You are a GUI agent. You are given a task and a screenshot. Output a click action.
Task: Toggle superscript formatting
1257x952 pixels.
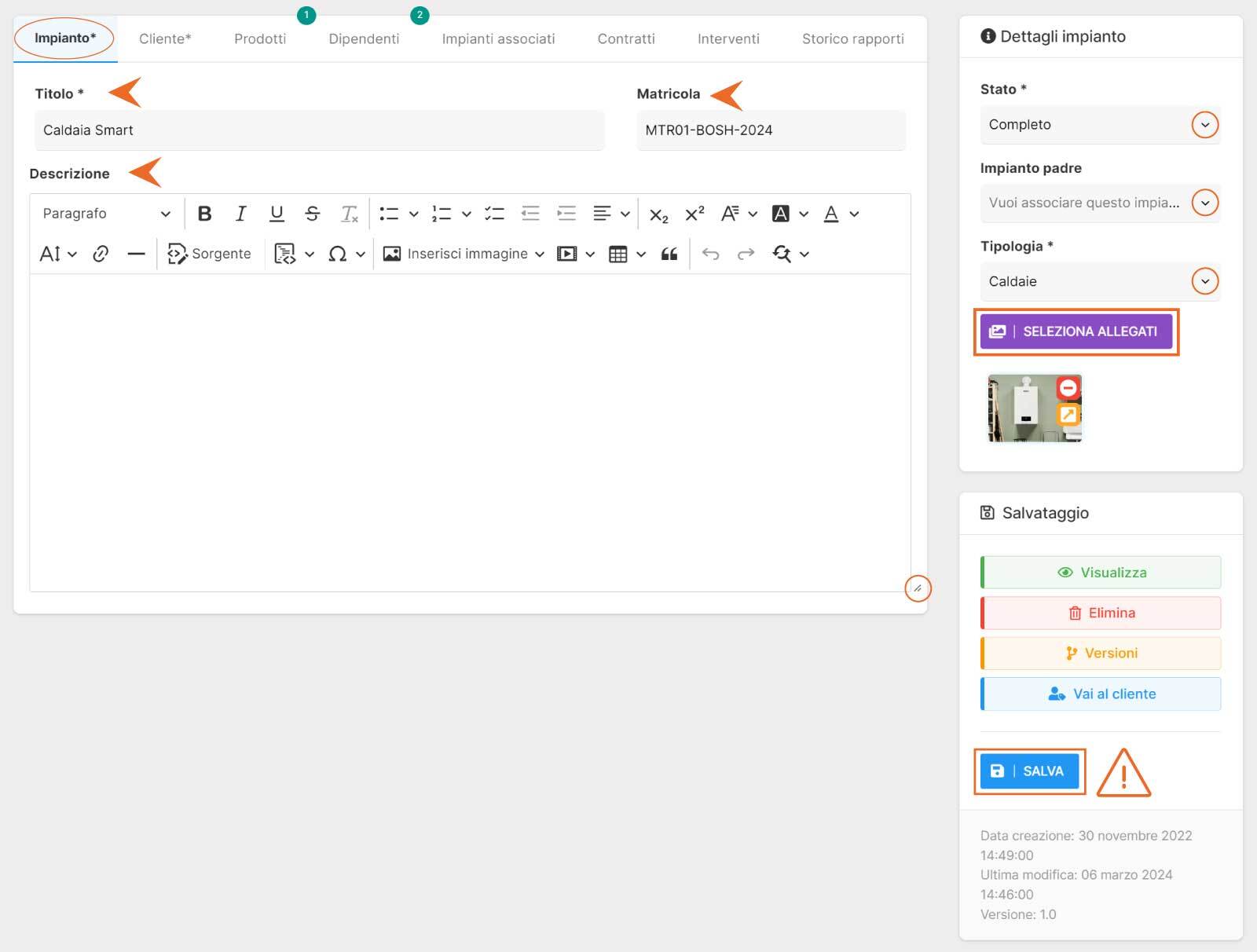pyautogui.click(x=694, y=214)
